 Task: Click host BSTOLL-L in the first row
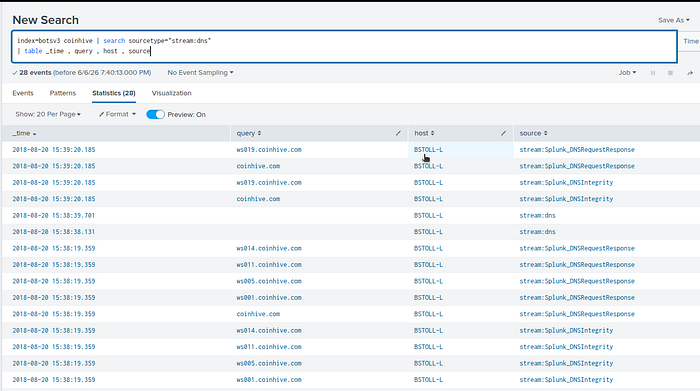428,150
